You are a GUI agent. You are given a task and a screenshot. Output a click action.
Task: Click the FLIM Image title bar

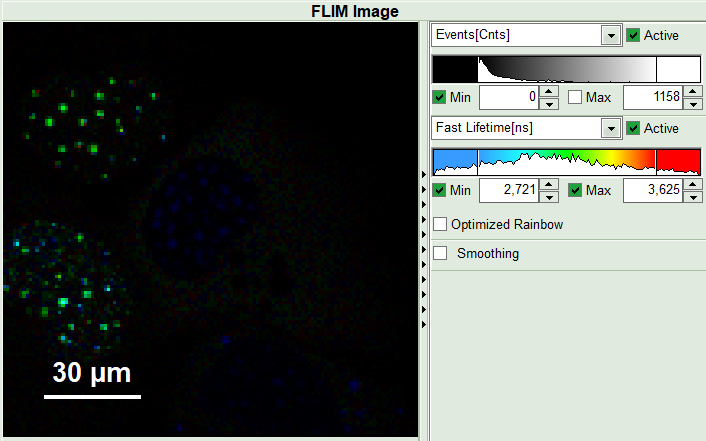click(353, 11)
